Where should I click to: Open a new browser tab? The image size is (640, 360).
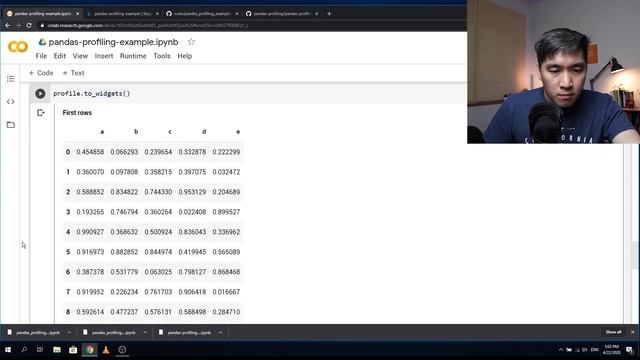tap(329, 13)
